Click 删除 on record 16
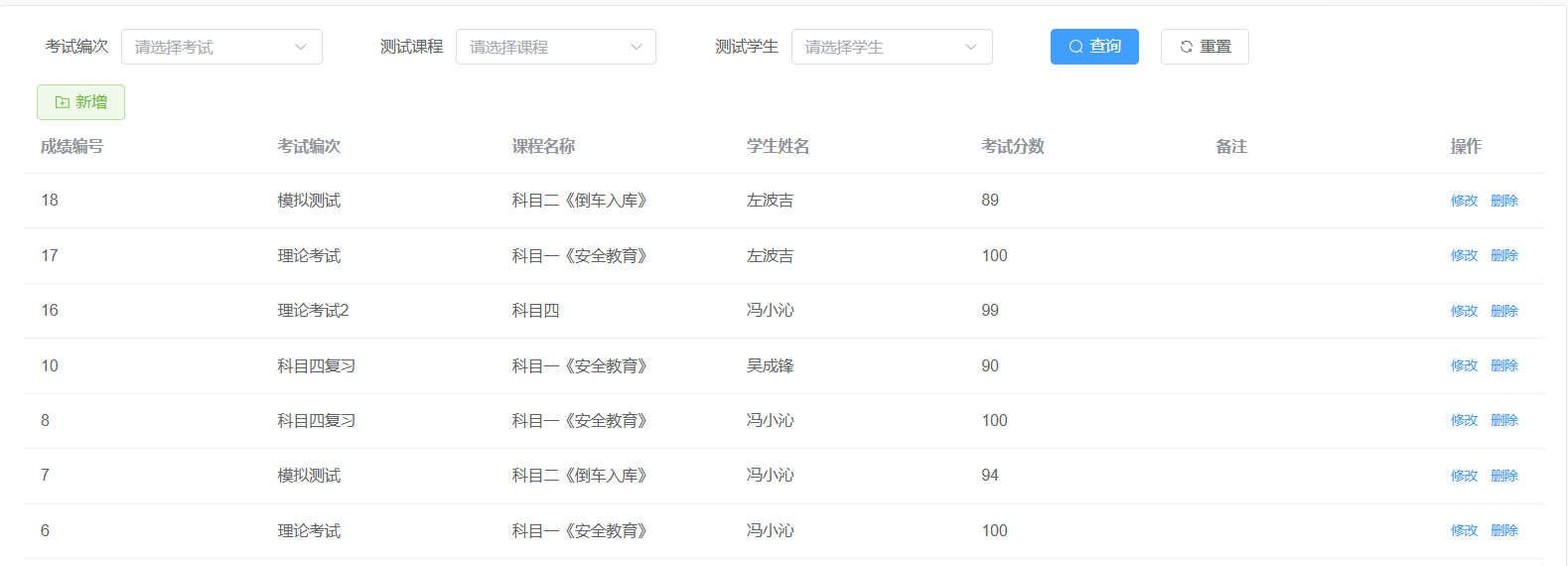The height and width of the screenshot is (566, 1568). [x=1504, y=311]
